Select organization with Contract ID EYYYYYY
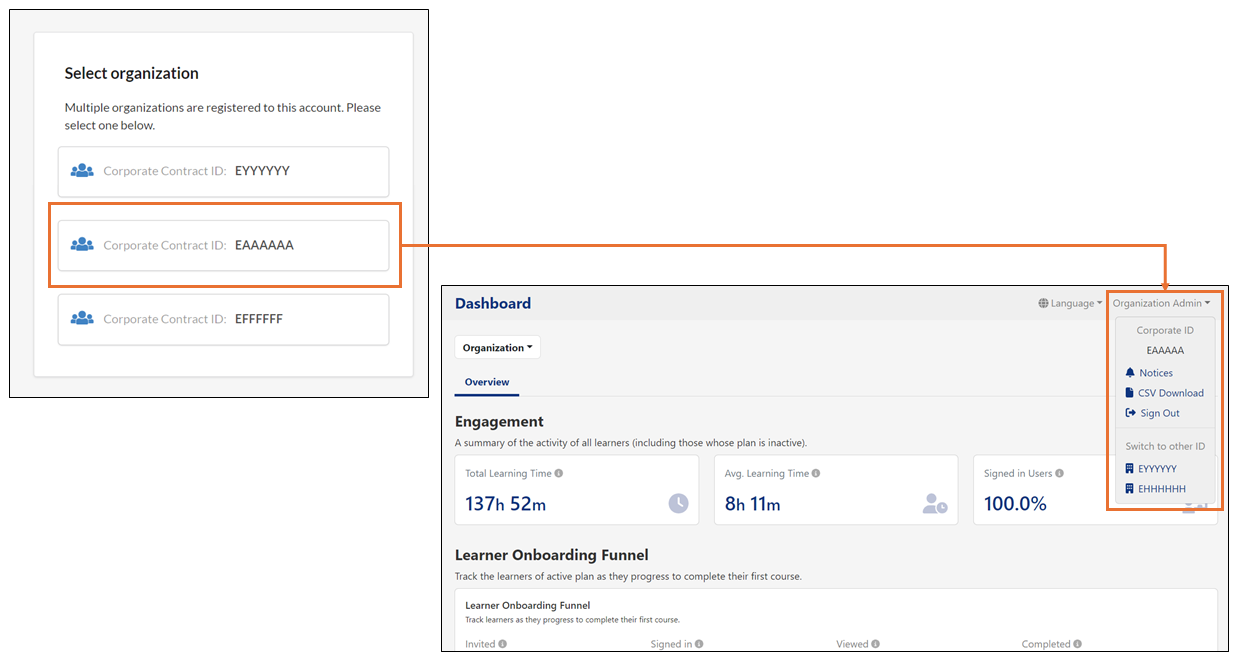Viewport: 1243px width, 667px height. 223,172
